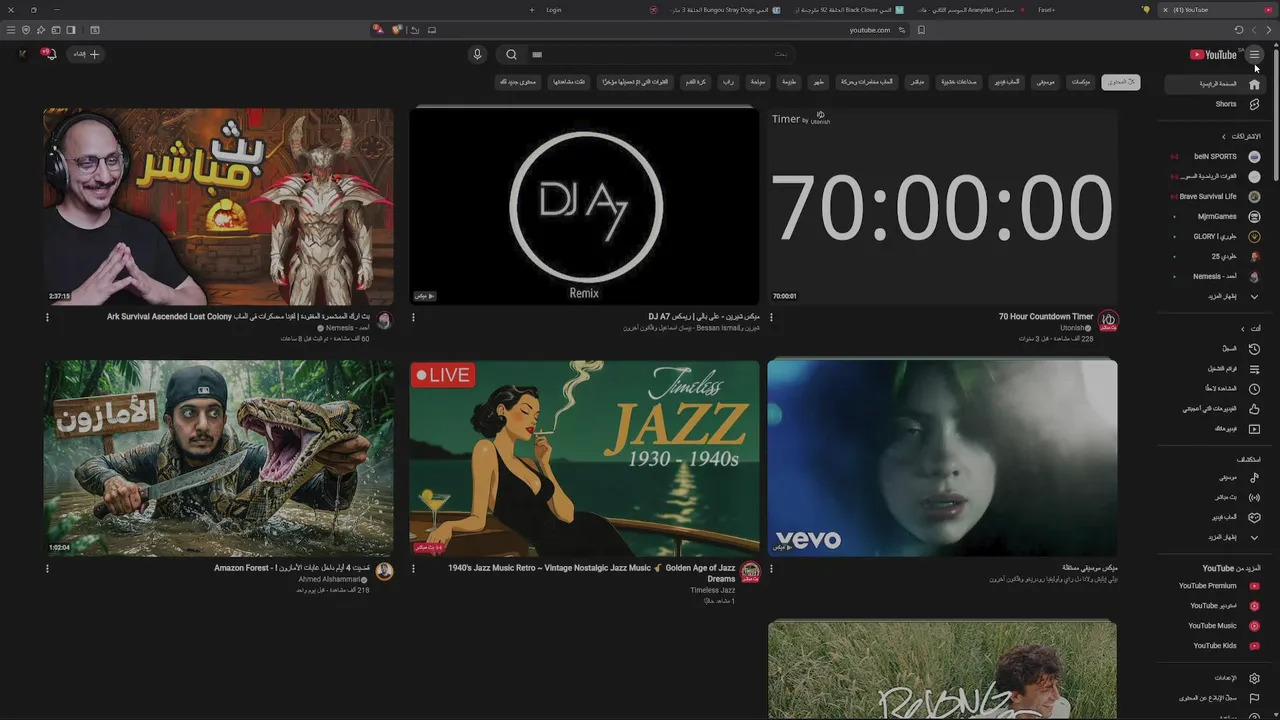Open the Home sidebar icon
Image resolution: width=1280 pixels, height=720 pixels.
[1254, 84]
